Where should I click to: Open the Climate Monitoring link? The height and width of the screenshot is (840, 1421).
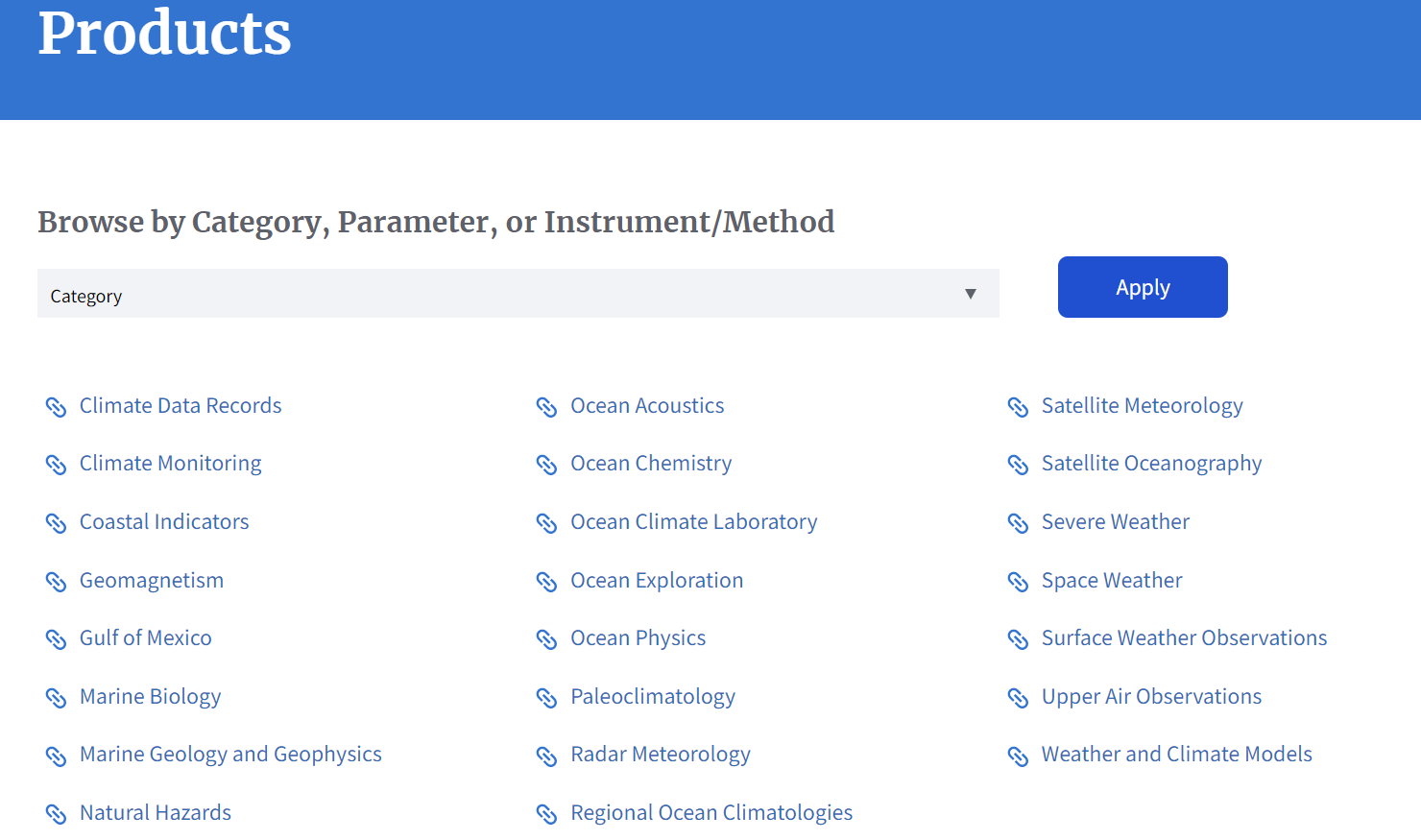(x=170, y=464)
